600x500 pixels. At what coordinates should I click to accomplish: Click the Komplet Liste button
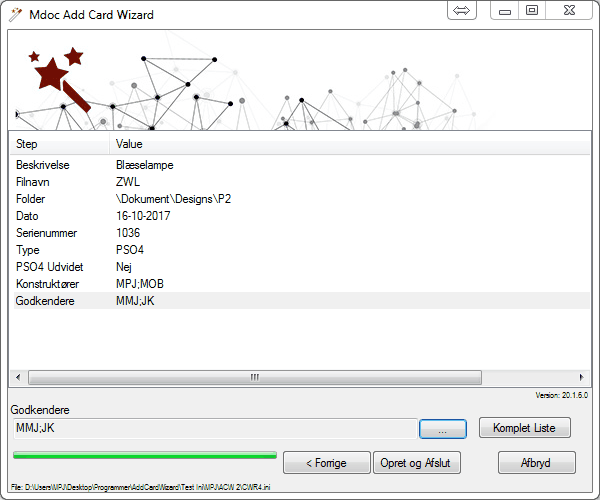(524, 428)
